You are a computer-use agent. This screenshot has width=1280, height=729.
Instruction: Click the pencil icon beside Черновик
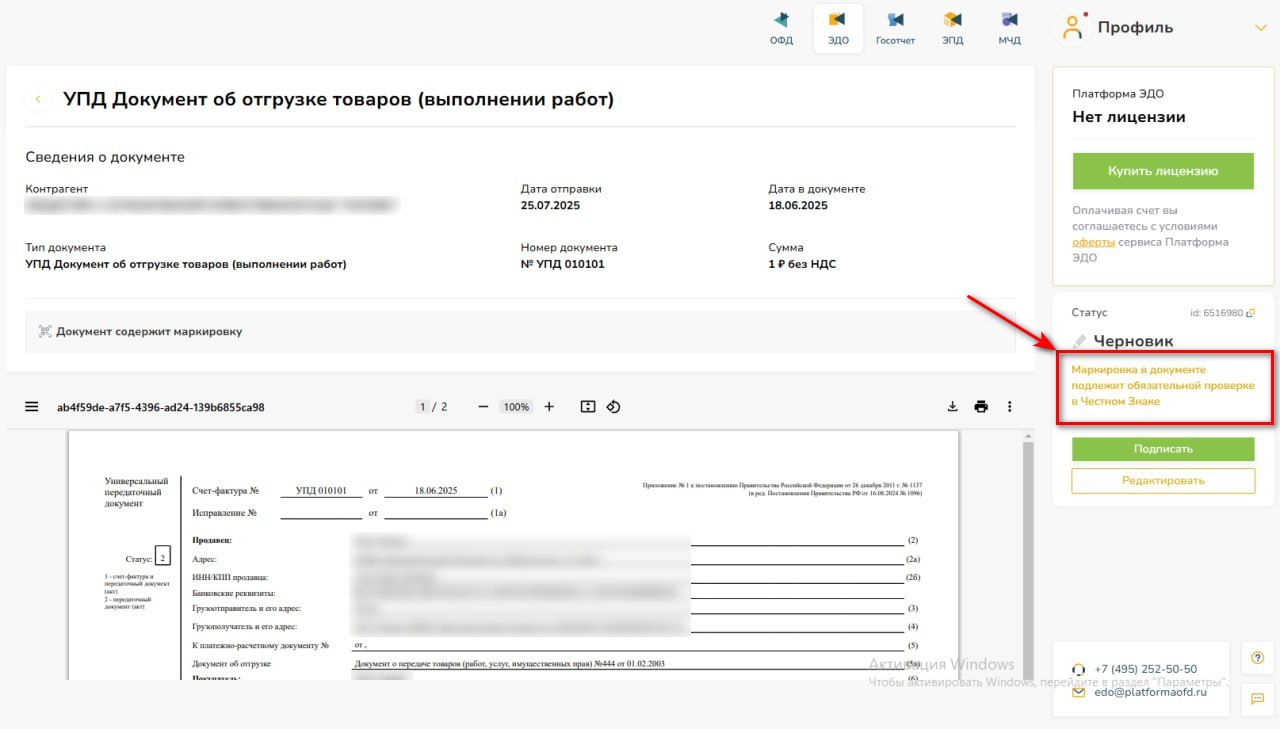(x=1079, y=341)
